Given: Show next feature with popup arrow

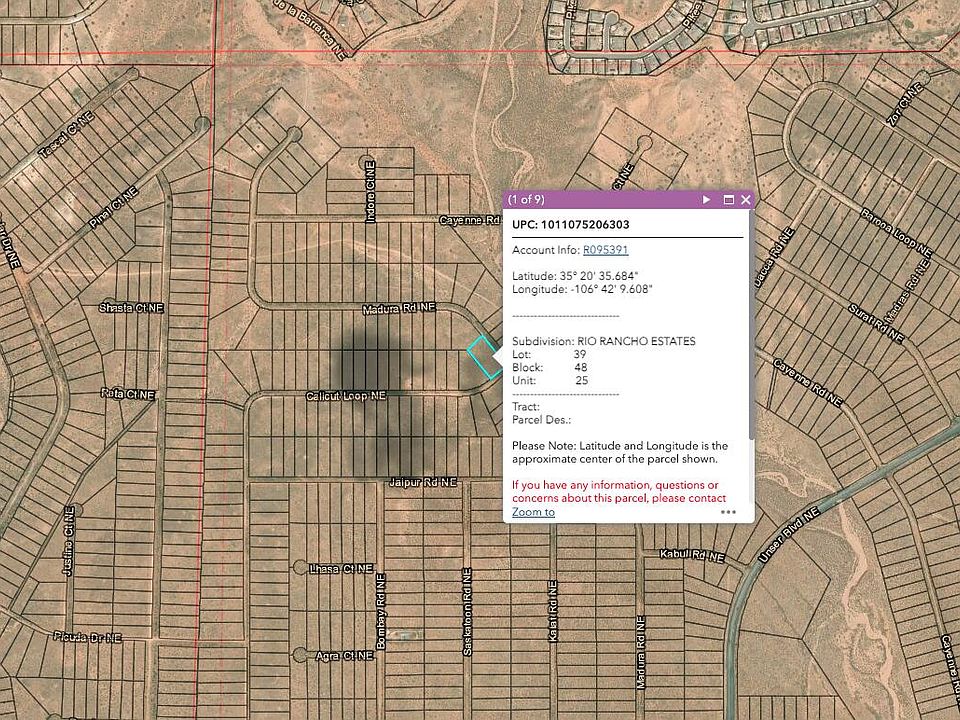Looking at the screenshot, I should [706, 200].
